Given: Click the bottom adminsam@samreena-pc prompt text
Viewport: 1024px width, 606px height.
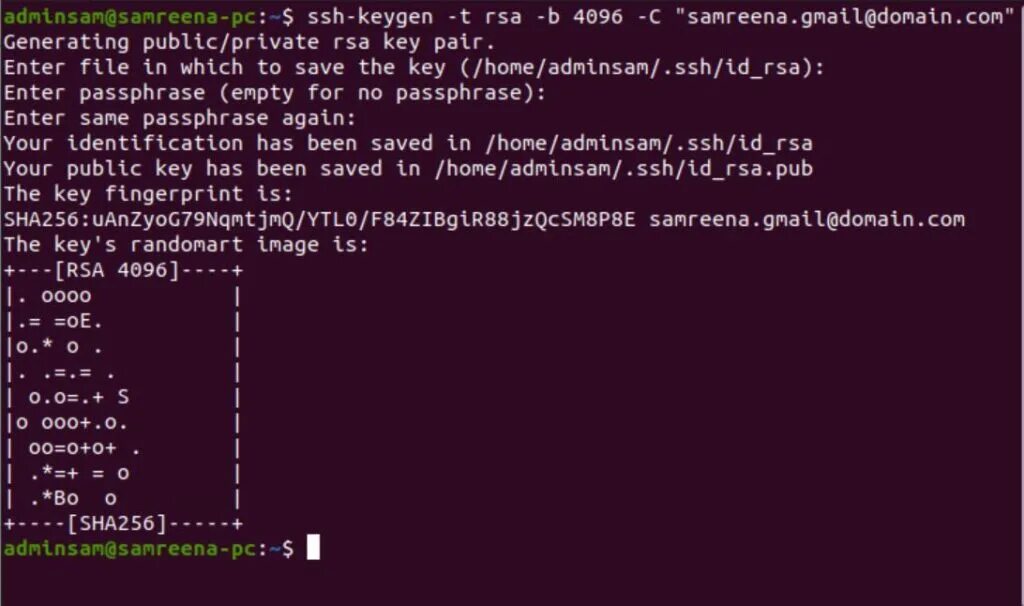Looking at the screenshot, I should [x=130, y=548].
